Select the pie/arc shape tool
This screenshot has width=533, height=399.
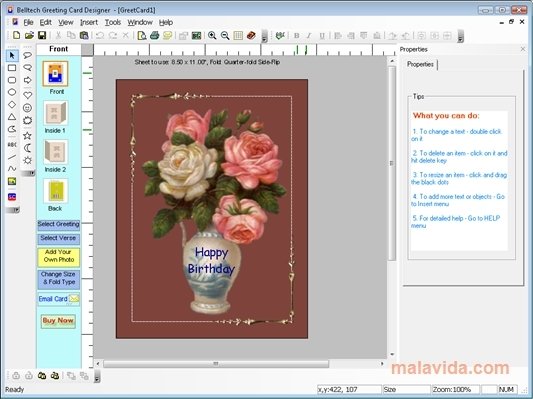pyautogui.click(x=12, y=129)
